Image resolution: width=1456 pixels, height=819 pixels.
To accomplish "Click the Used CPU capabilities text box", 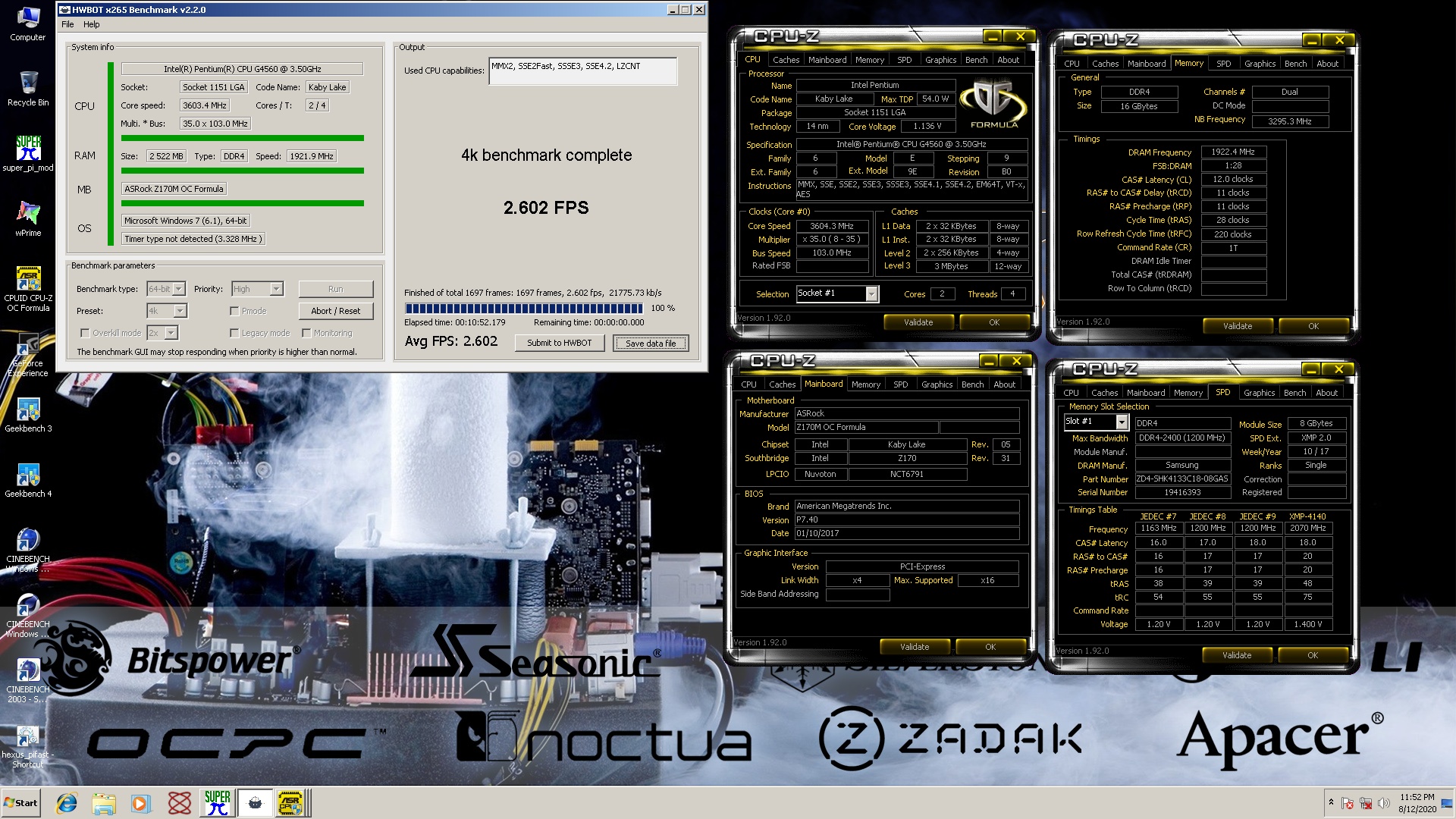I will pos(582,71).
